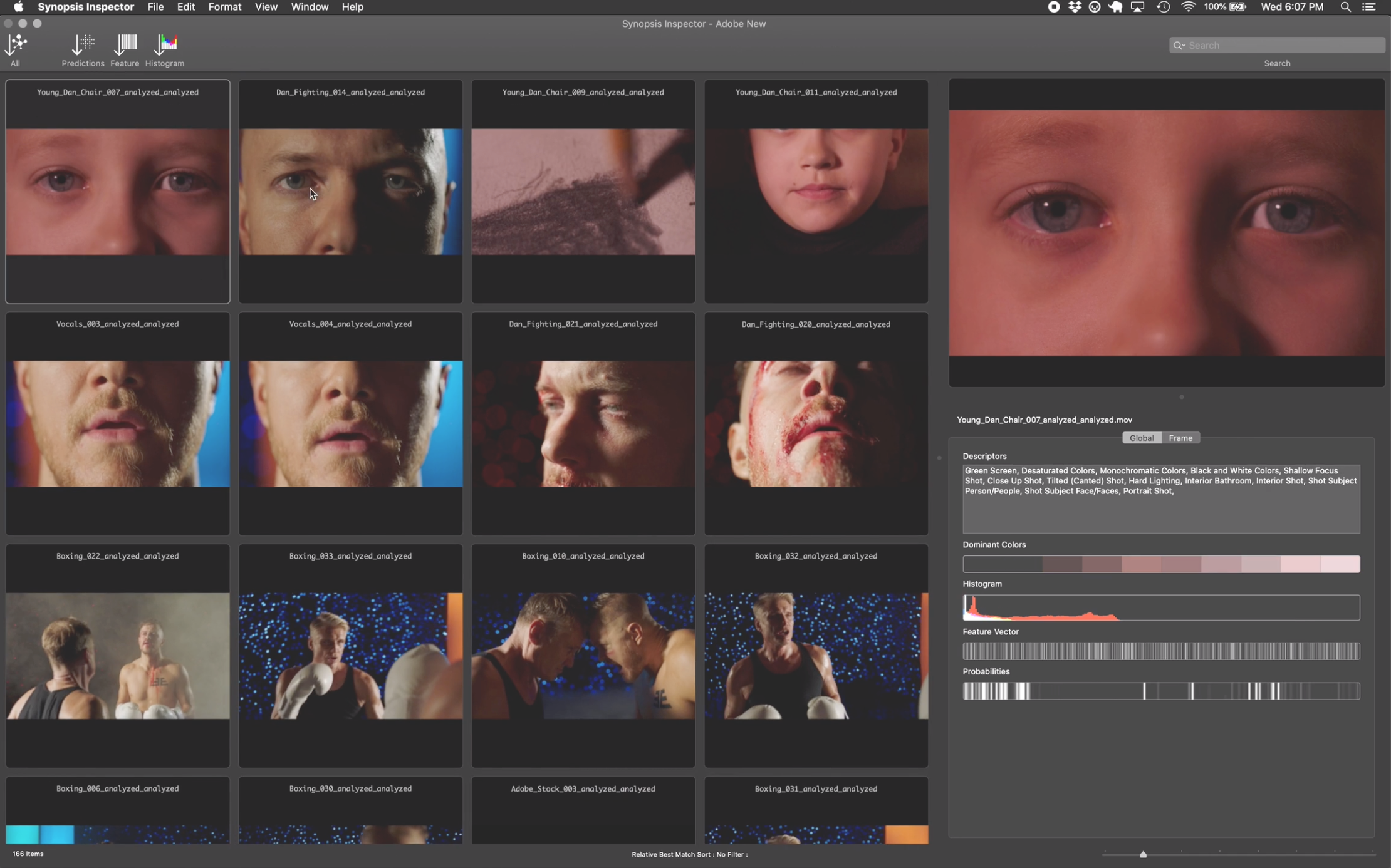Click the Probabilities strip
Image resolution: width=1391 pixels, height=868 pixels.
coord(1161,691)
